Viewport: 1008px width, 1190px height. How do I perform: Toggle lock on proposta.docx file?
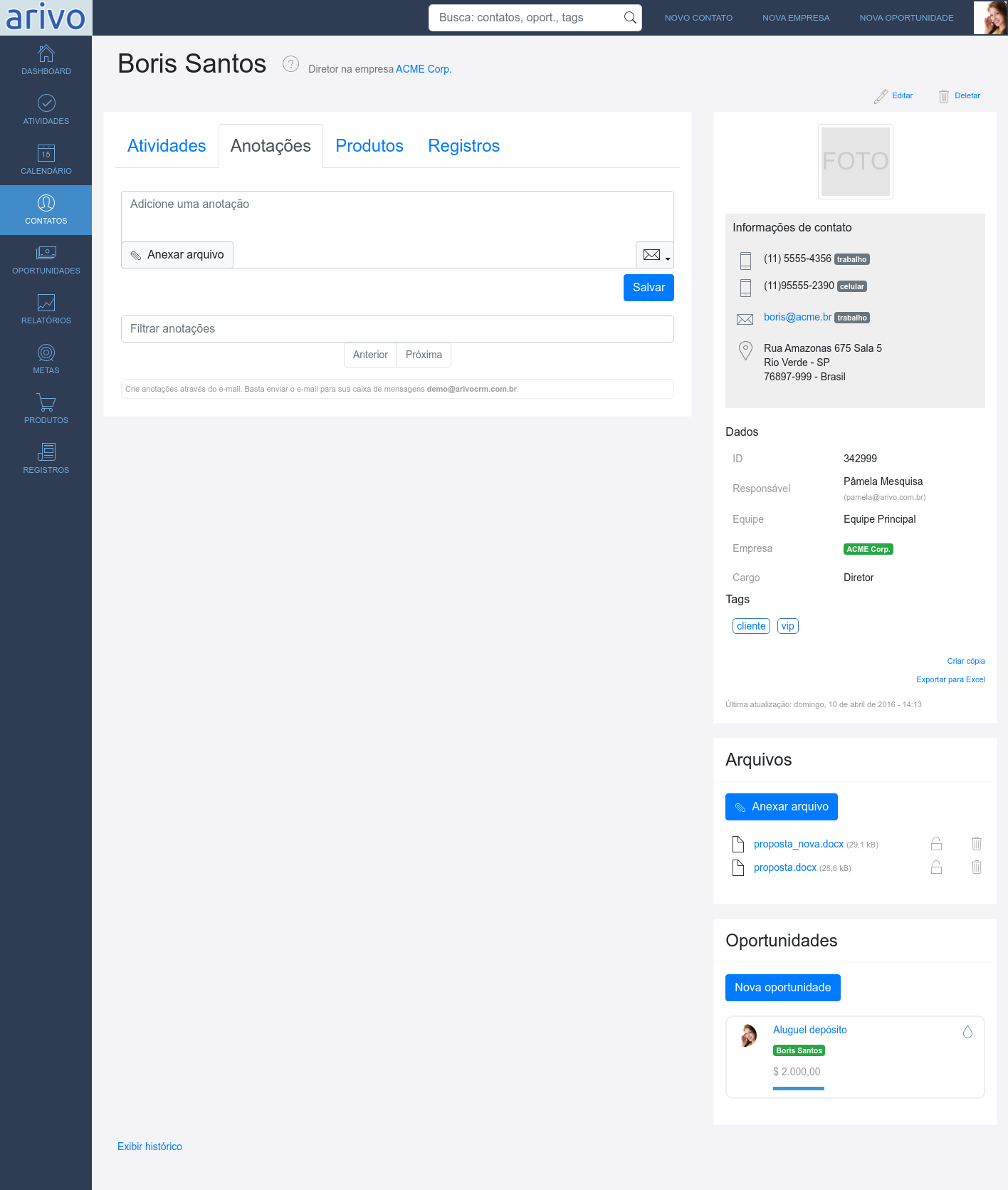tap(936, 867)
